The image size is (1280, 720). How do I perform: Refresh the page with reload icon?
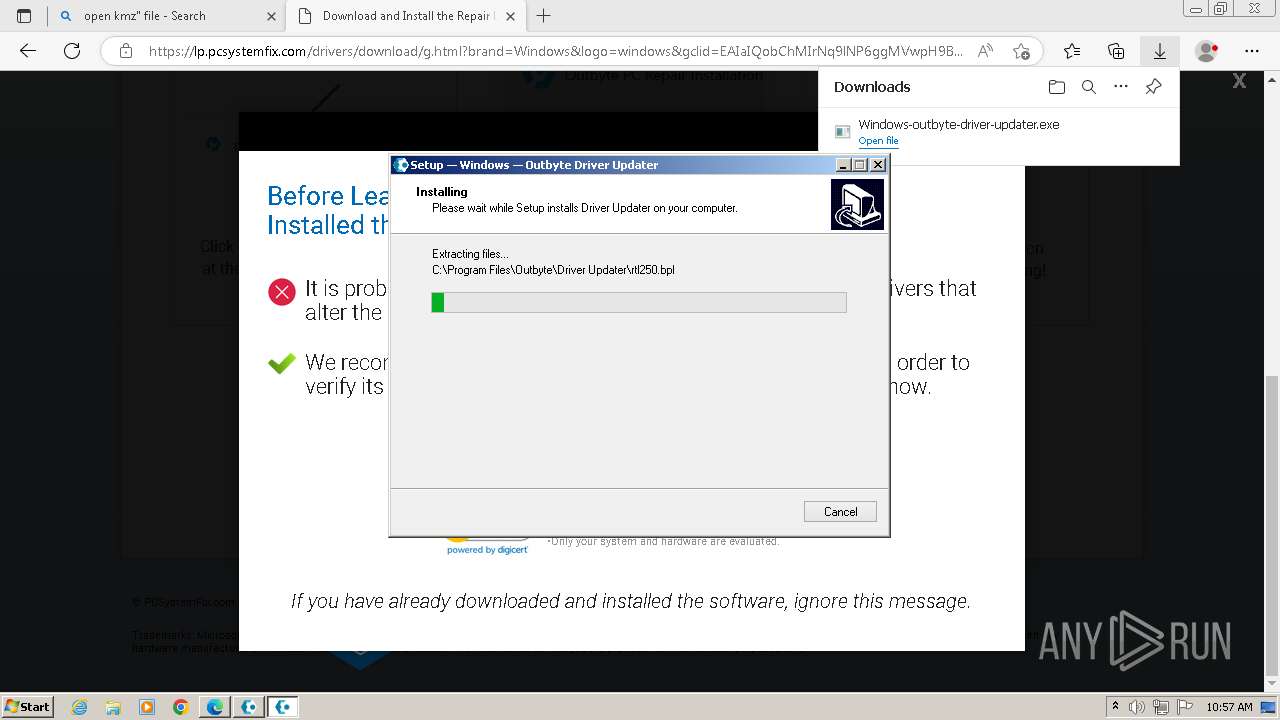click(x=72, y=51)
